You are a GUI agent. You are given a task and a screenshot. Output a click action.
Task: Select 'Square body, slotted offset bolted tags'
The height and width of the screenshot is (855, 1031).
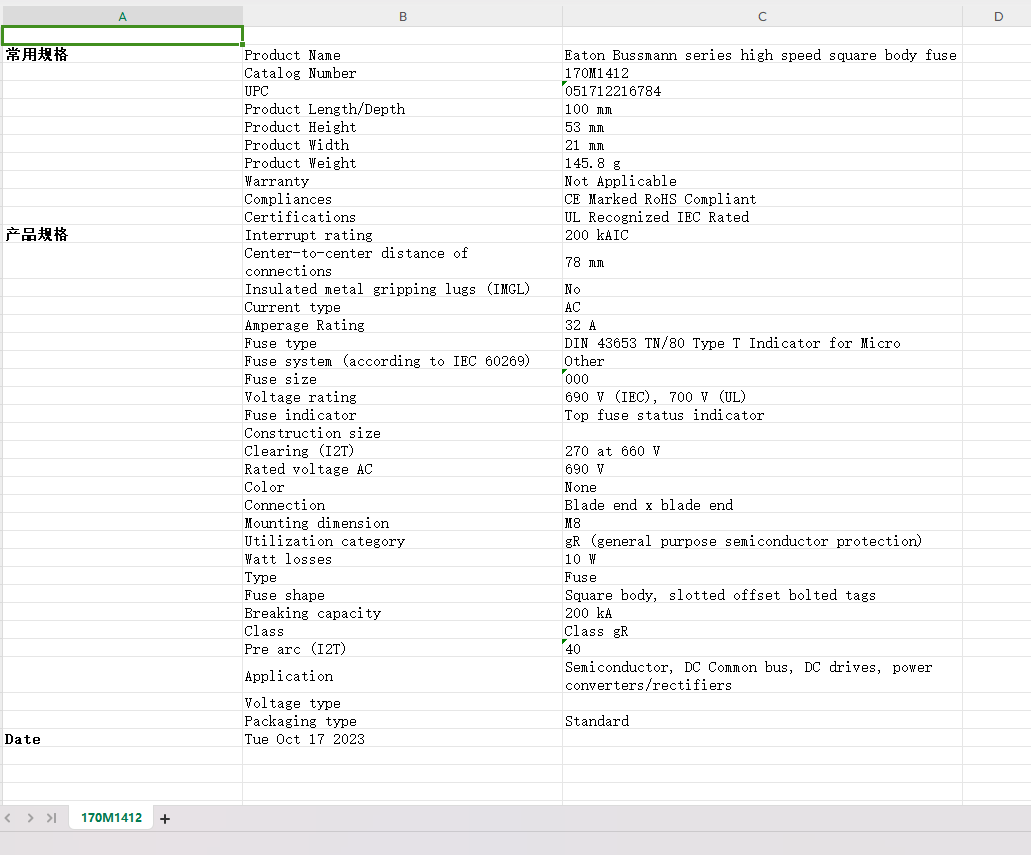(x=762, y=595)
